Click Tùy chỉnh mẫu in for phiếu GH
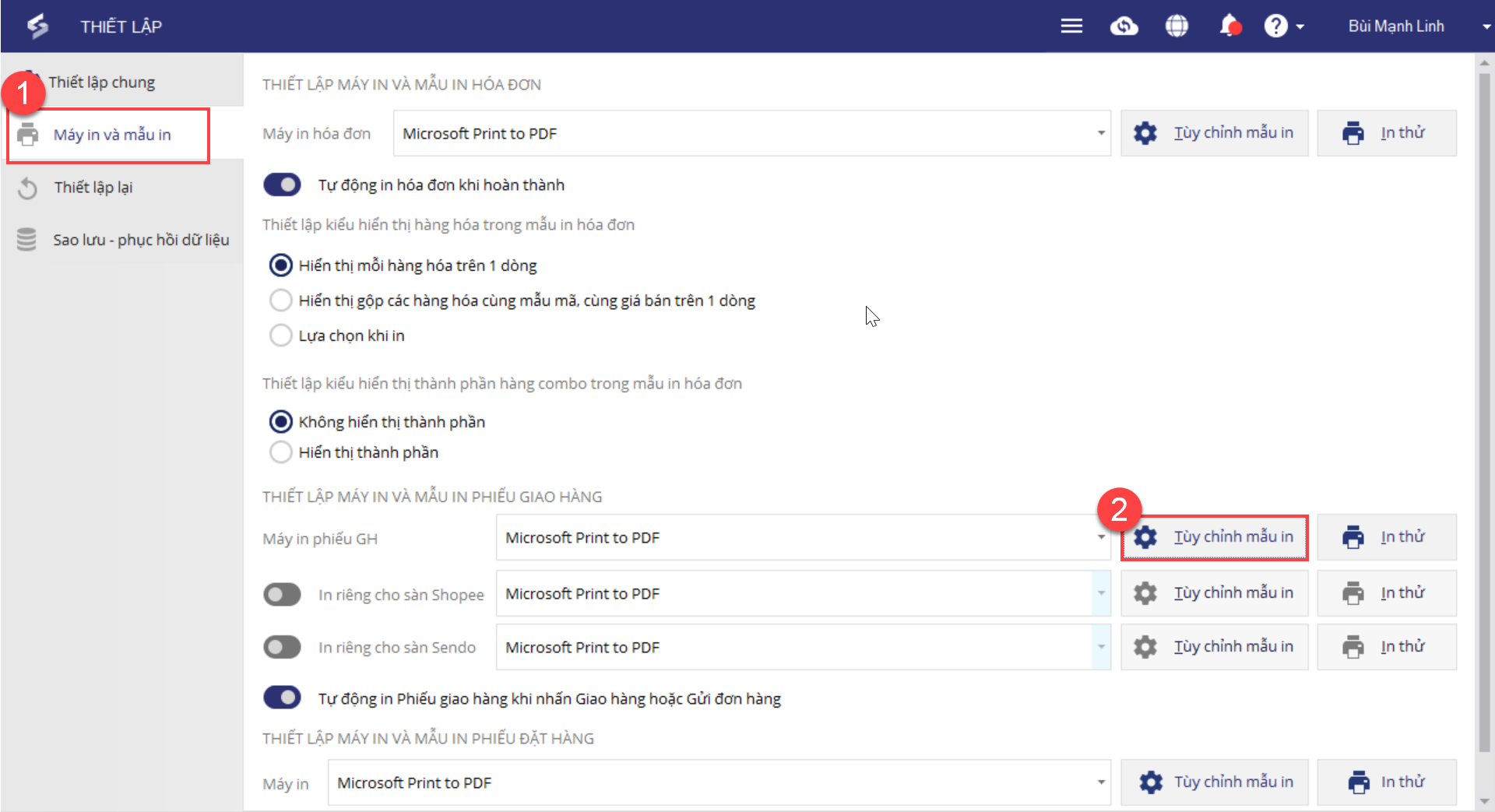The width and height of the screenshot is (1495, 812). point(1215,537)
